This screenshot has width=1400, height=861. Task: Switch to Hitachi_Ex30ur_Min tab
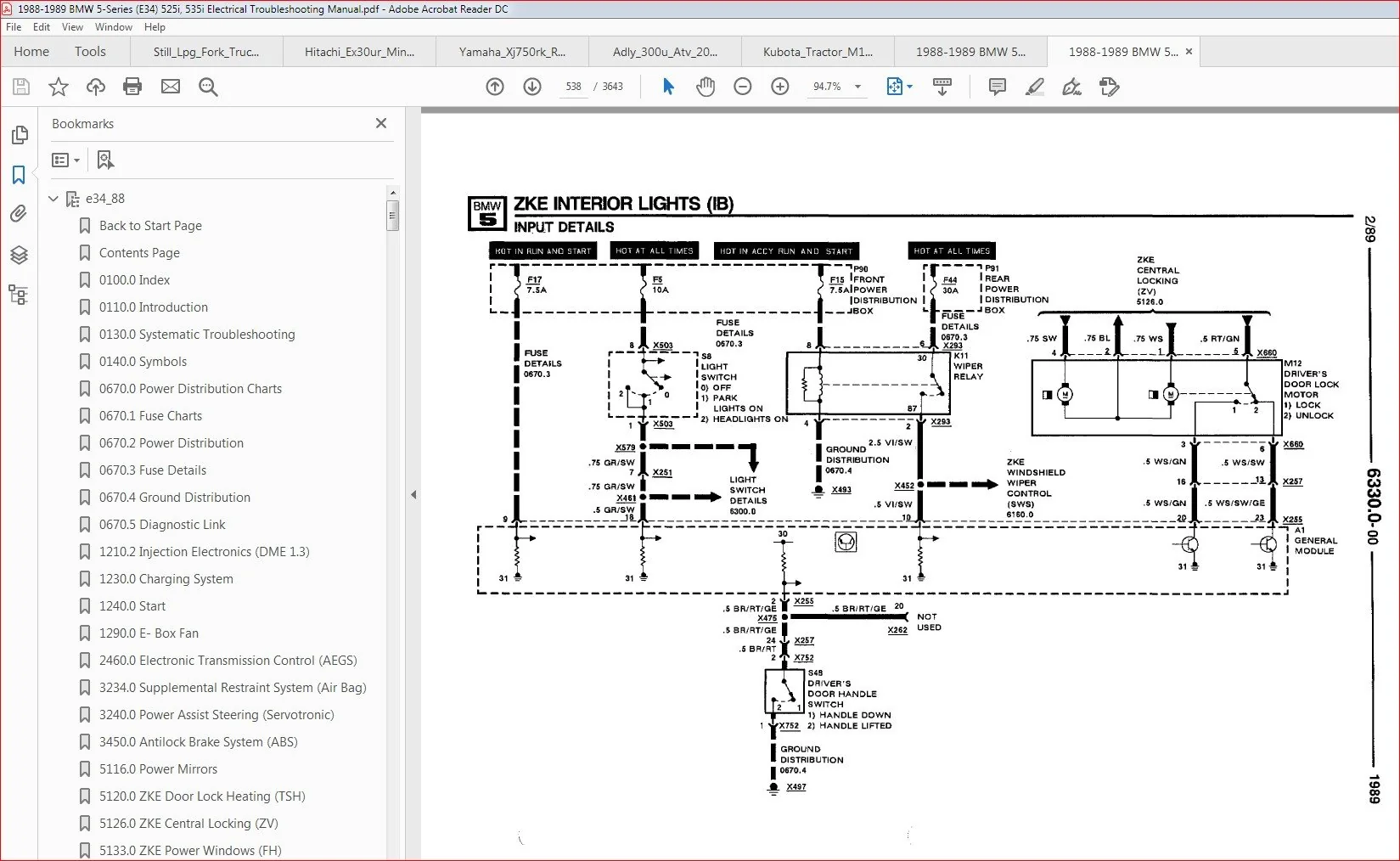click(x=360, y=52)
